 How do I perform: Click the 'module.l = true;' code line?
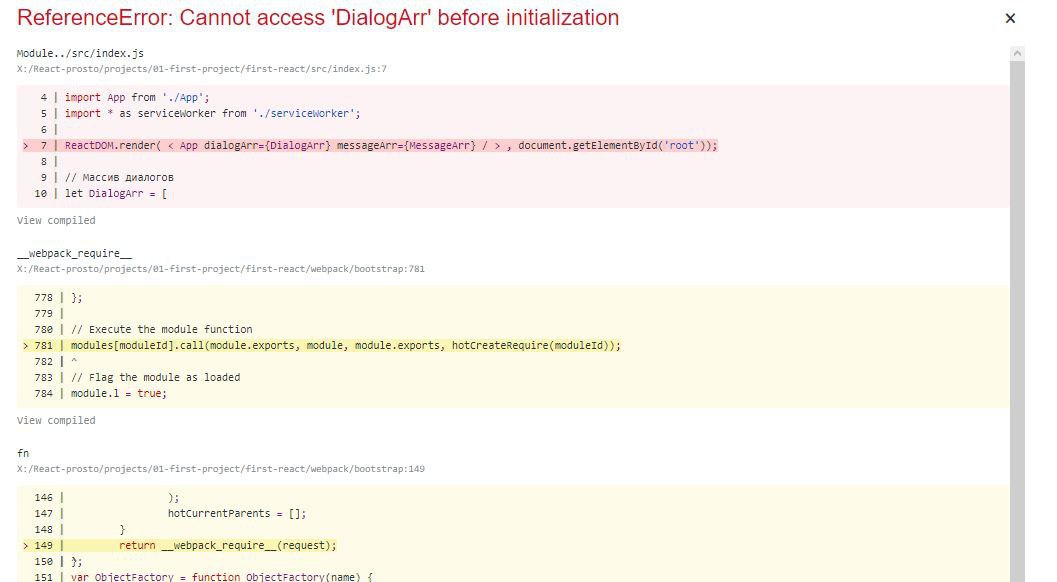[118, 393]
